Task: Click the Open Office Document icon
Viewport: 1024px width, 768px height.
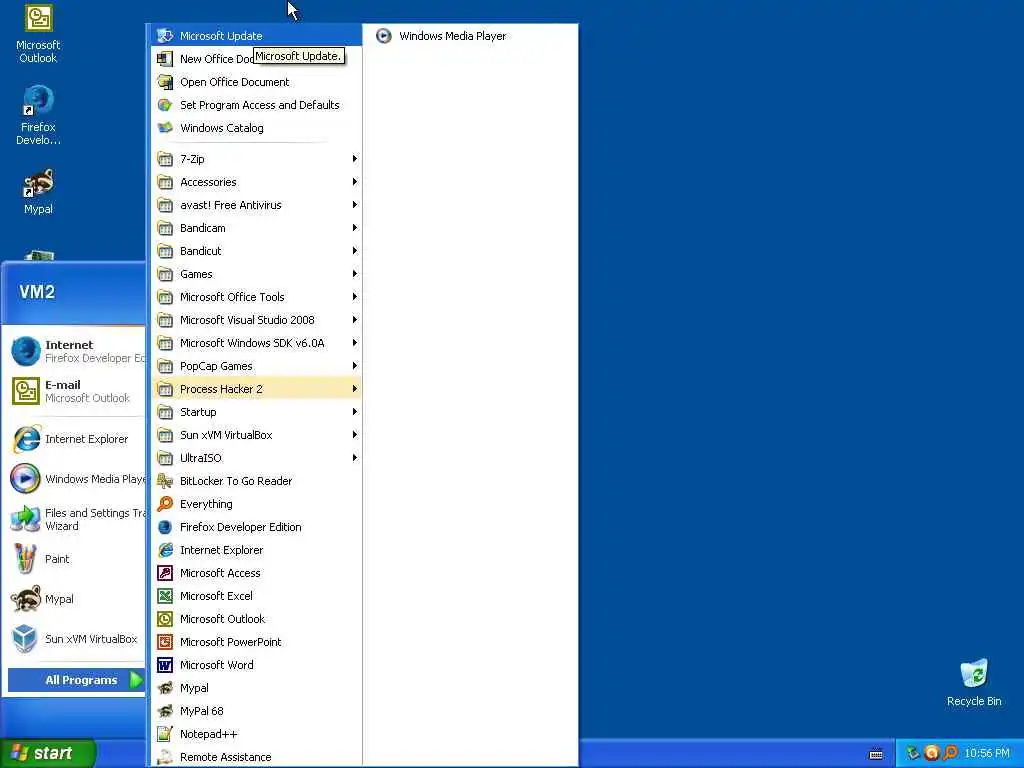Action: (165, 82)
